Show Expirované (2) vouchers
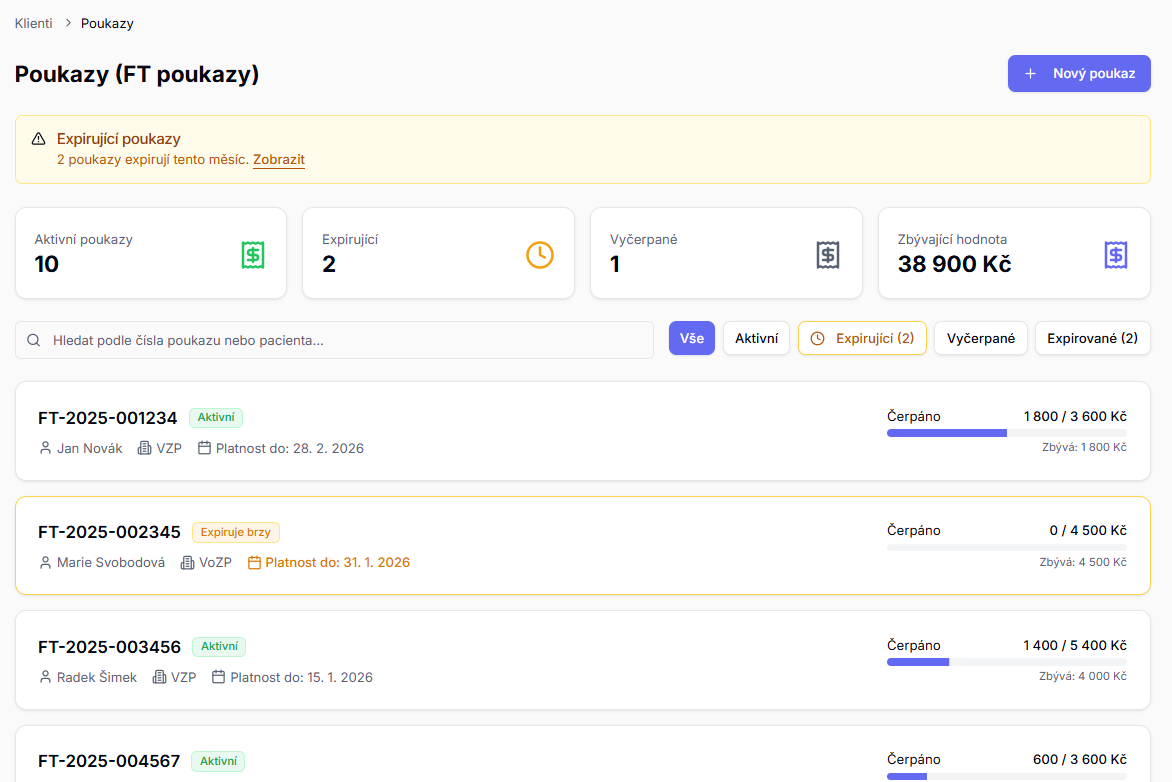This screenshot has height=782, width=1172. pyautogui.click(x=1092, y=338)
